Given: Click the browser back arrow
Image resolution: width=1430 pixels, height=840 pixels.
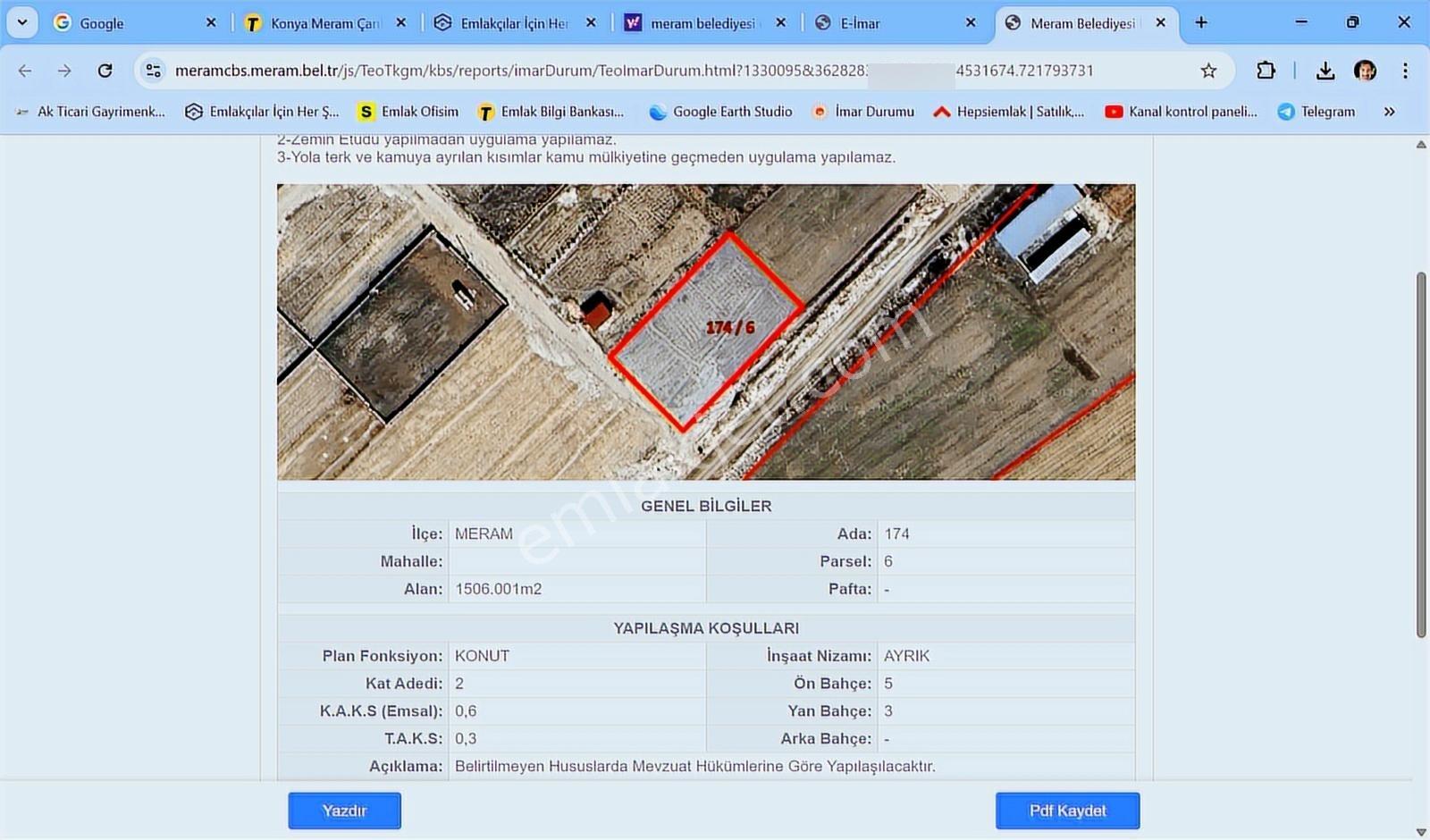Looking at the screenshot, I should click(25, 71).
